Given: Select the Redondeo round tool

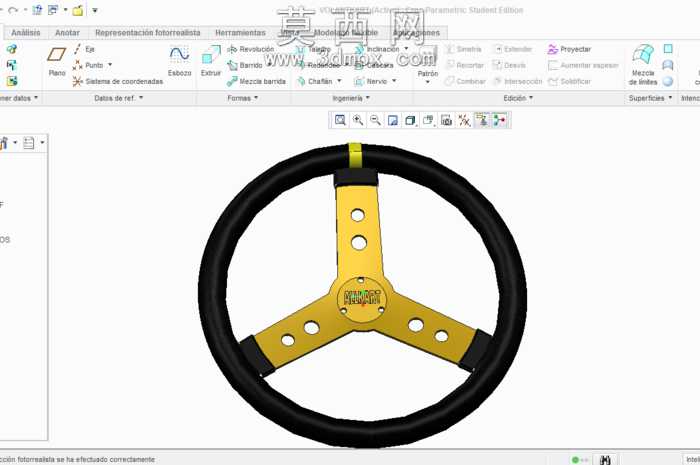Looking at the screenshot, I should pyautogui.click(x=318, y=65).
